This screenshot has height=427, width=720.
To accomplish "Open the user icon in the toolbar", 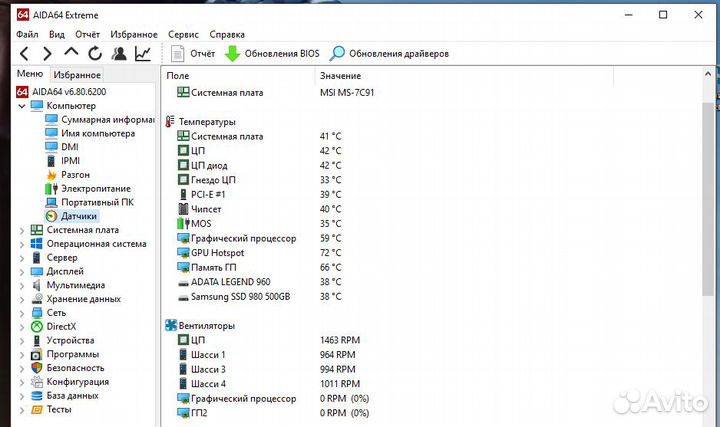I will click(x=119, y=54).
